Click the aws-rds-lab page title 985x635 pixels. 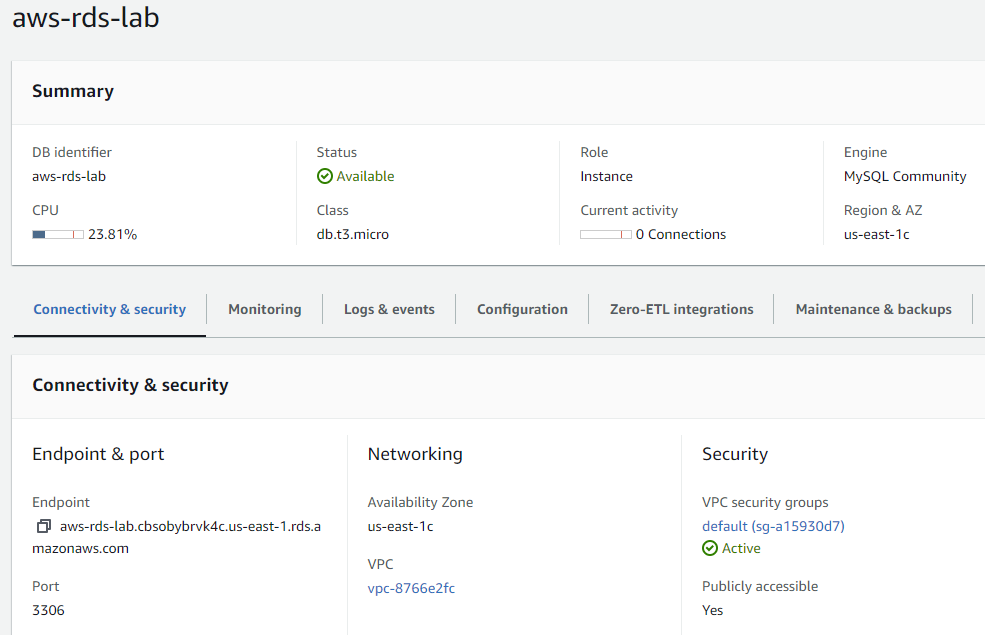86,17
